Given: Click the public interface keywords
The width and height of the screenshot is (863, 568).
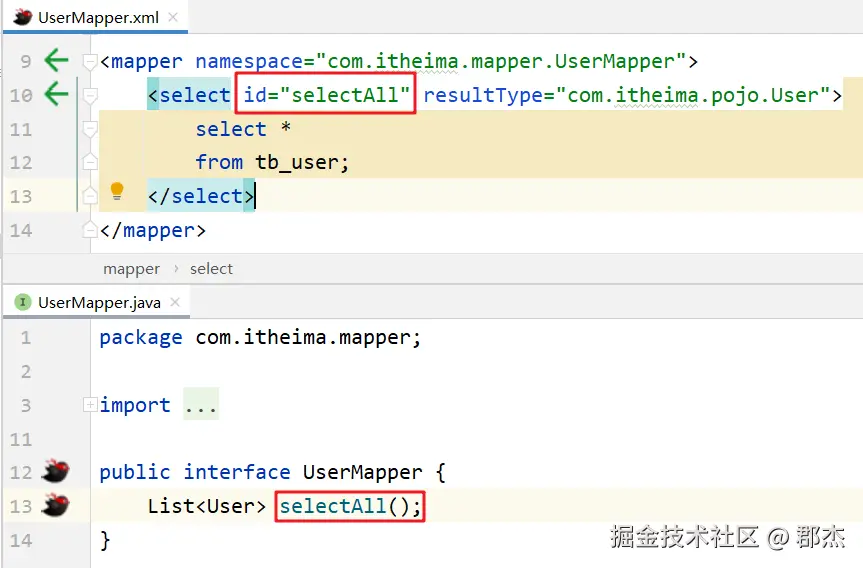Looking at the screenshot, I should coord(195,472).
